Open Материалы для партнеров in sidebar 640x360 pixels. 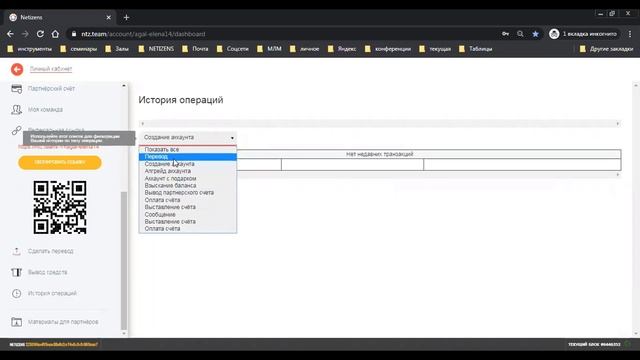(x=63, y=322)
